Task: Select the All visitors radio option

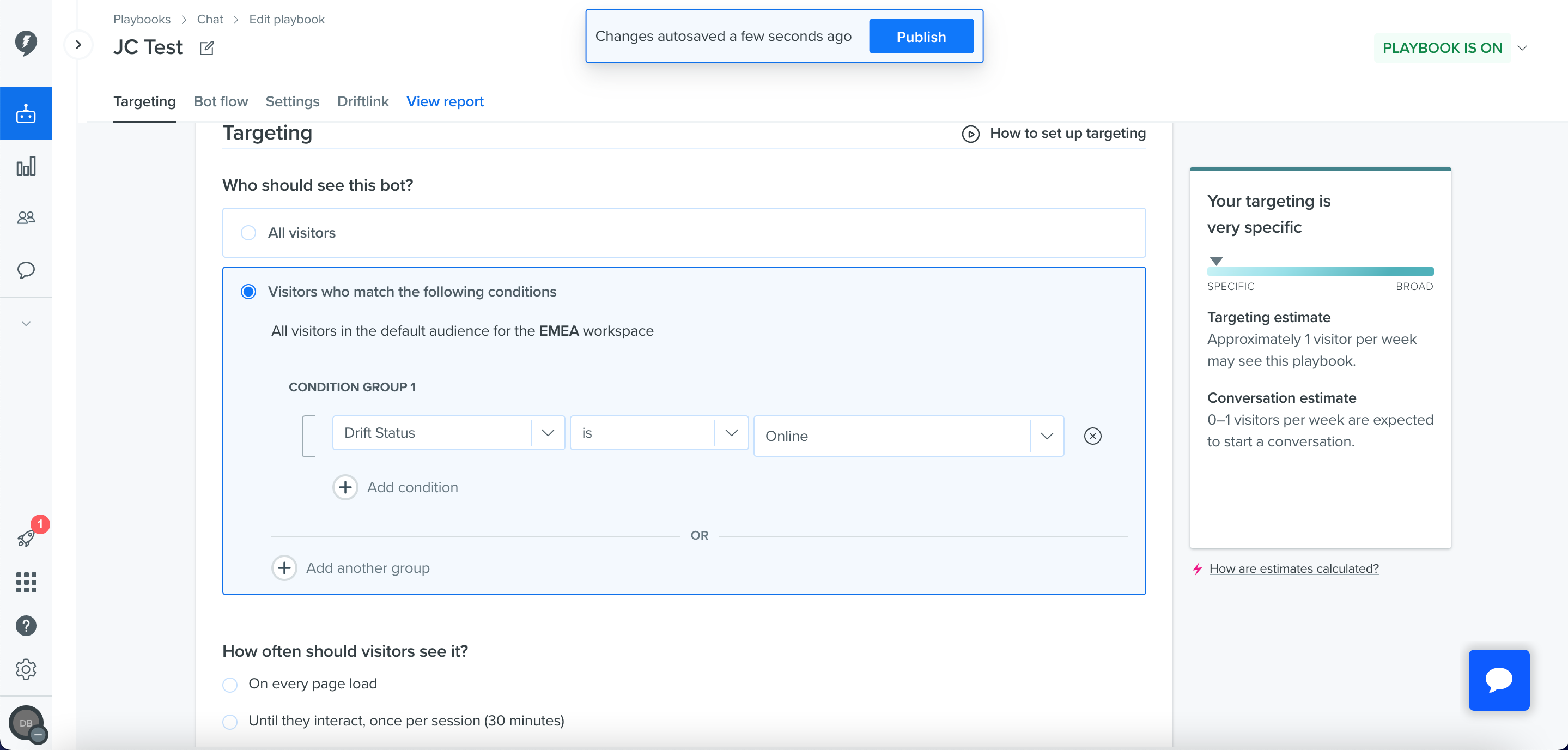Action: pos(248,233)
